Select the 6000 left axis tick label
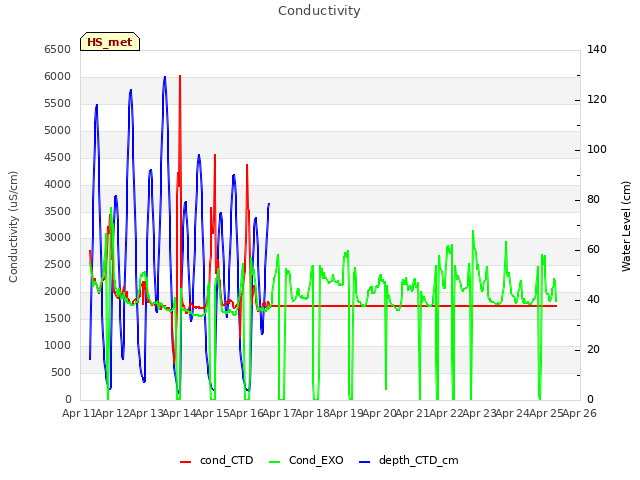The height and width of the screenshot is (480, 640). (58, 76)
